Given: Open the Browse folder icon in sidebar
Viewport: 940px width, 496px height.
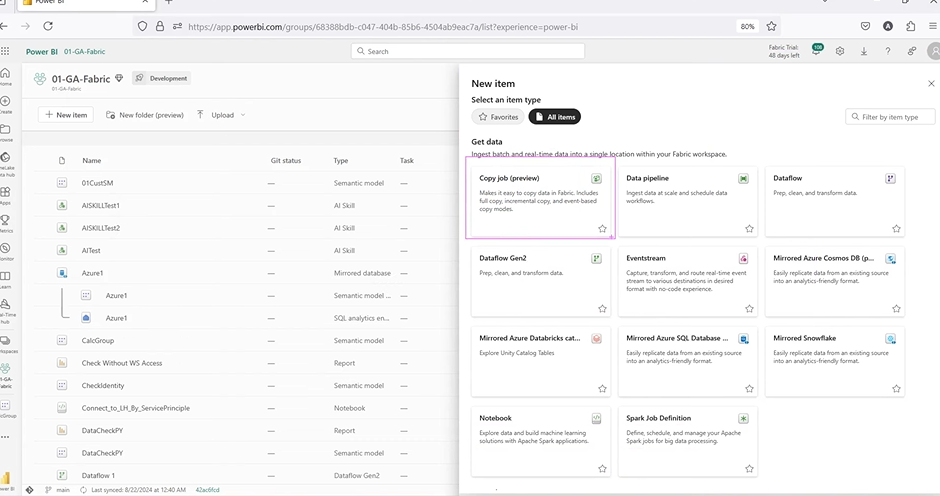Looking at the screenshot, I should (x=5, y=132).
